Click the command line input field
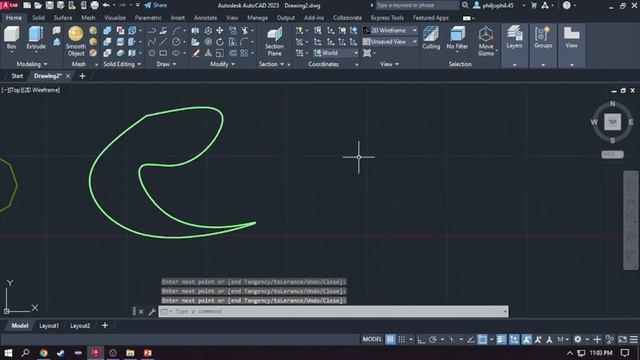This screenshot has width=640, height=360. pyautogui.click(x=333, y=311)
